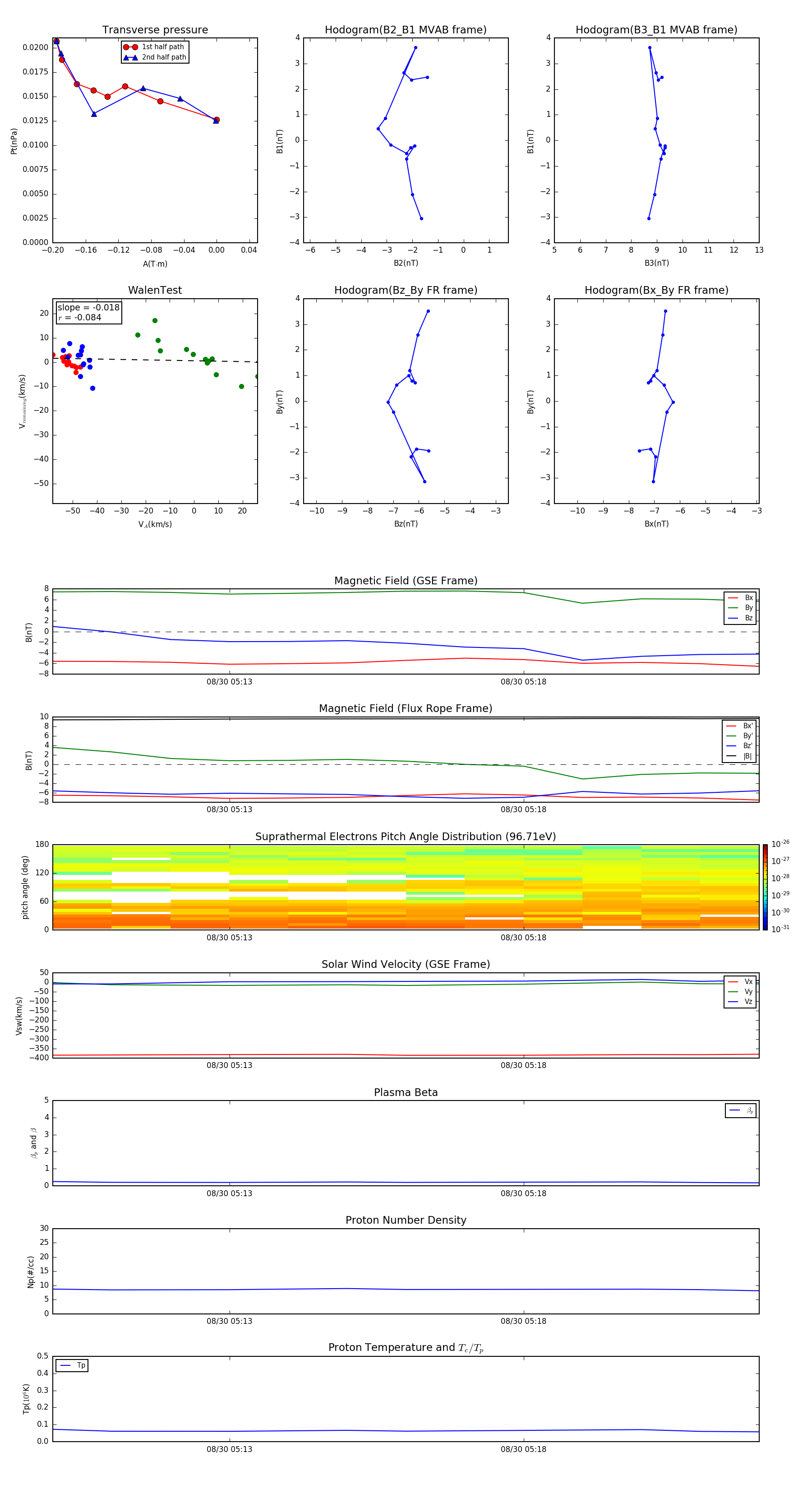This screenshot has width=812, height=1489.
Task: Click the "V_remaining(km/s)" y-axis label
Action: (x=22, y=401)
